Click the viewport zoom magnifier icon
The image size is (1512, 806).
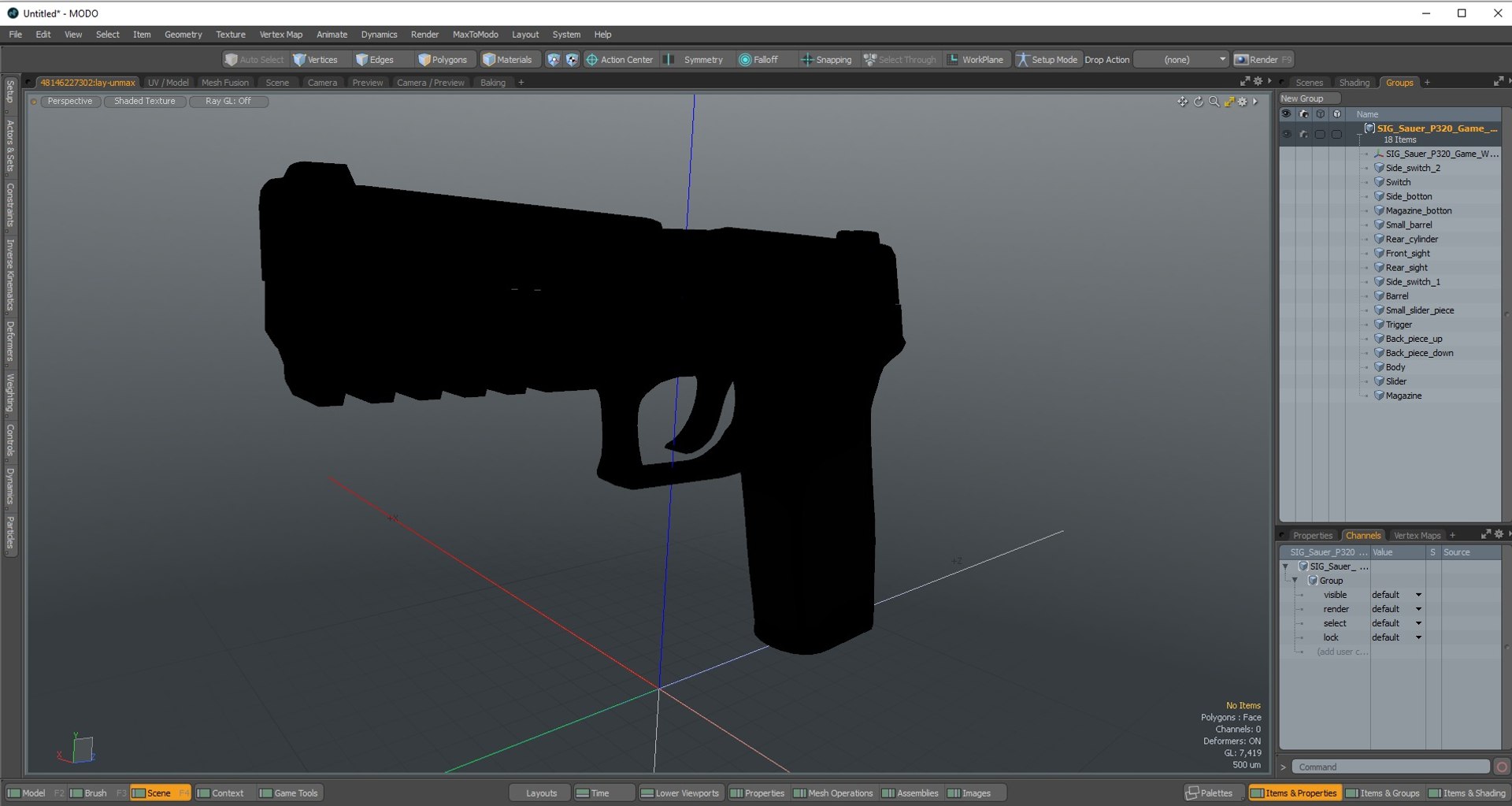[1214, 102]
